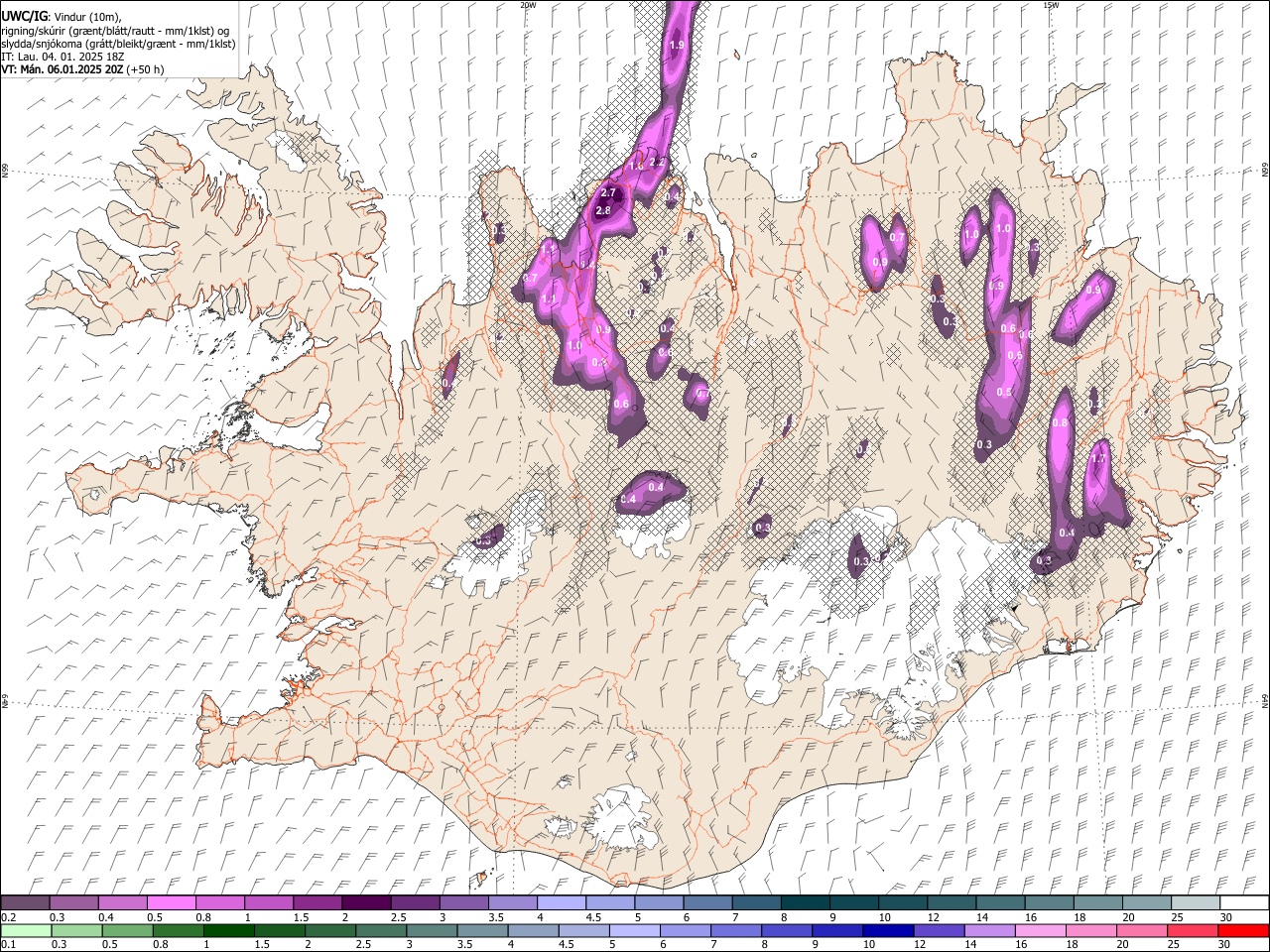Click the IT: Lau. 04. 01. 2025 18Z line
The image size is (1270, 952).
pos(63,57)
